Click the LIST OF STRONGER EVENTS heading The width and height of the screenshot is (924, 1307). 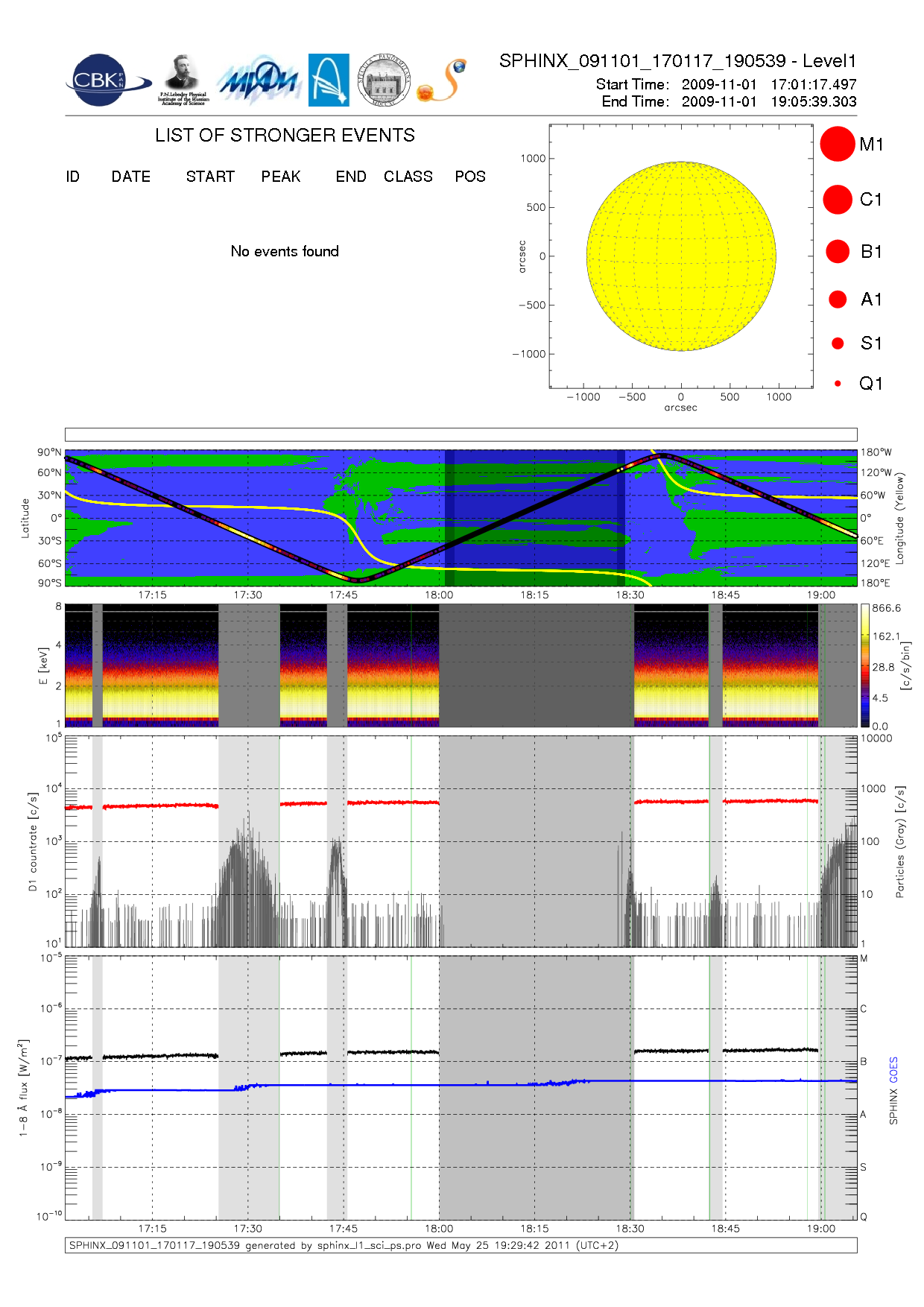(x=285, y=135)
